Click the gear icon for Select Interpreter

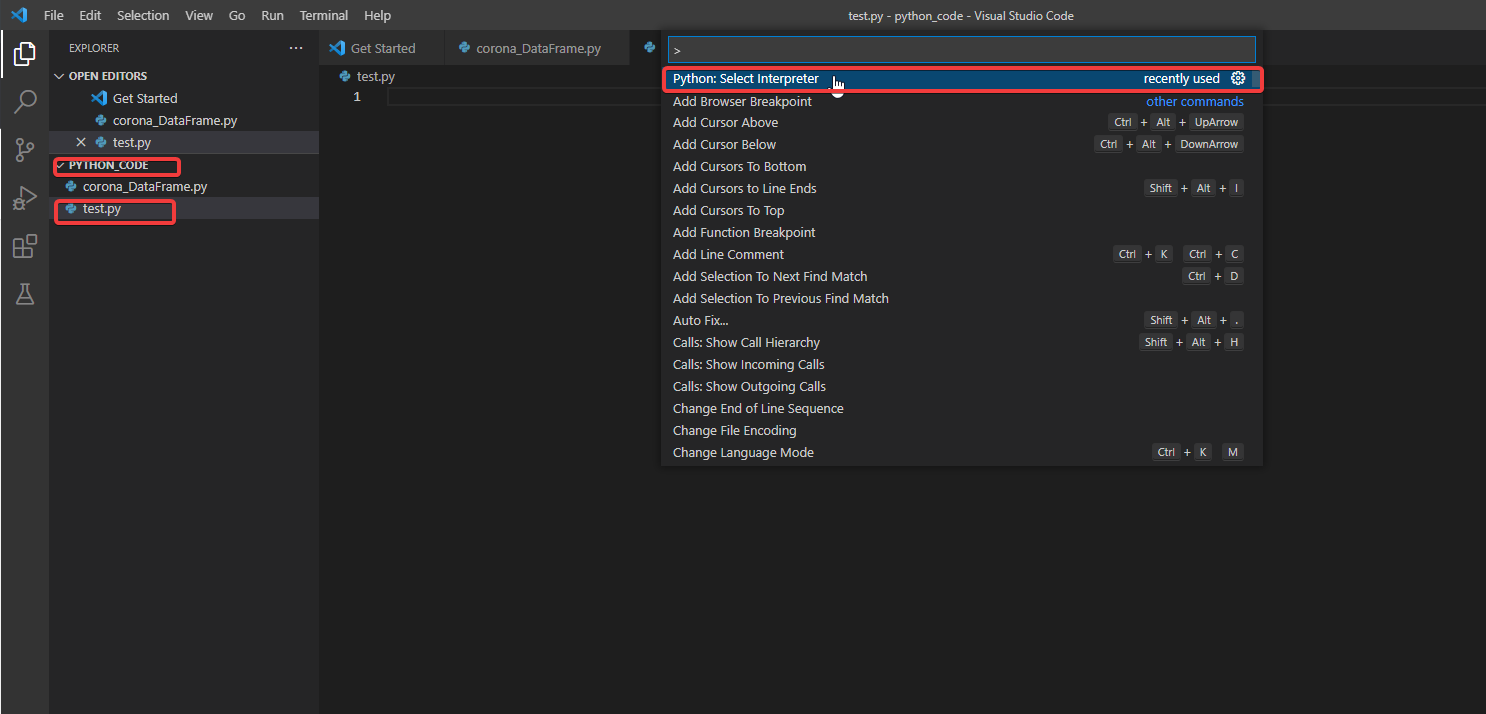click(1238, 79)
